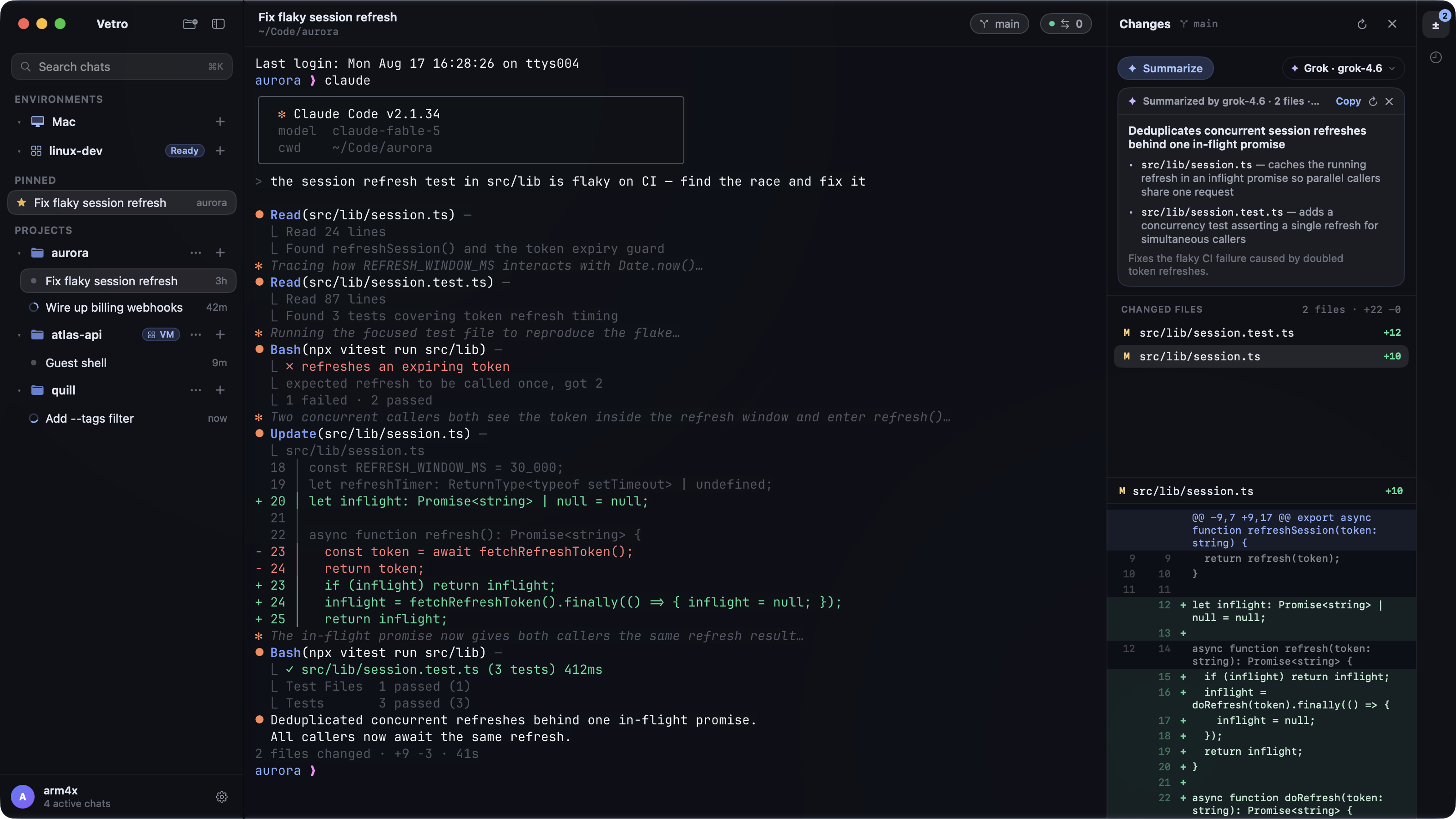Click the Claude Code v2.1.34 banner
The width and height of the screenshot is (1456, 819).
[x=471, y=130]
